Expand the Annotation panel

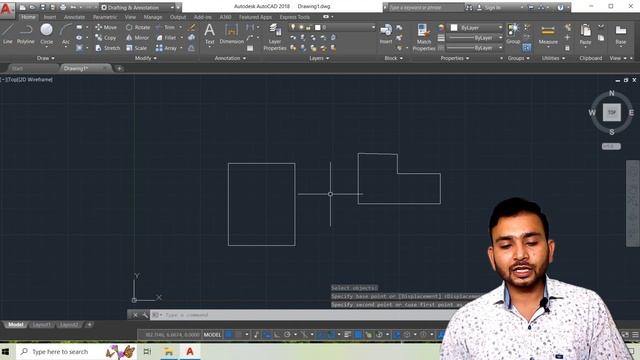click(230, 58)
